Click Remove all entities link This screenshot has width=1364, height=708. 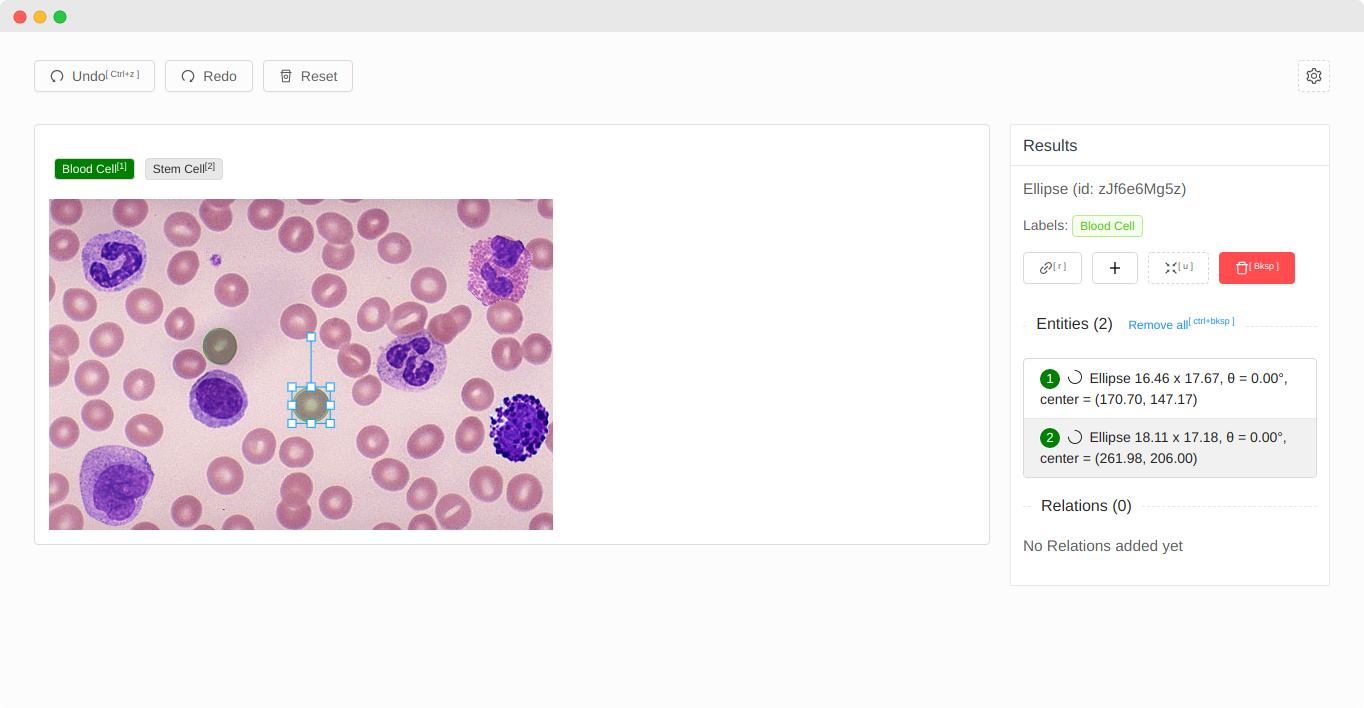click(1158, 325)
